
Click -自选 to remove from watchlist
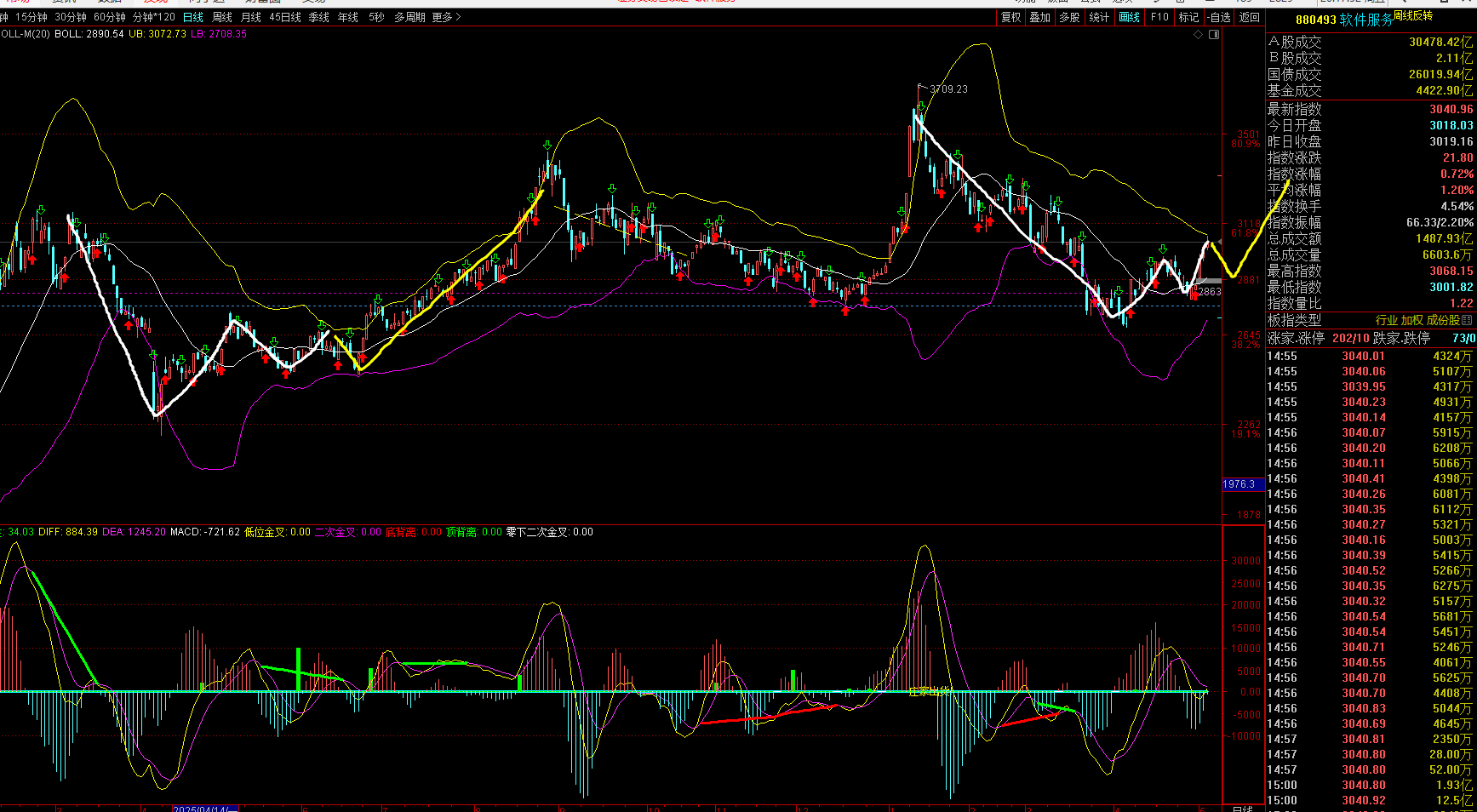coord(1219,17)
